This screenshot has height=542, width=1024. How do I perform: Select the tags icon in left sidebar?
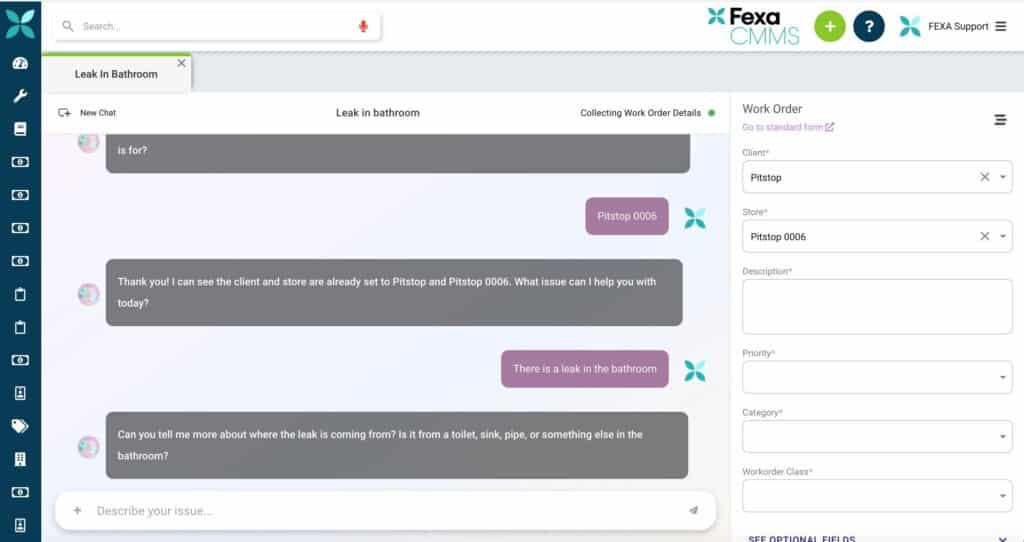tap(20, 426)
